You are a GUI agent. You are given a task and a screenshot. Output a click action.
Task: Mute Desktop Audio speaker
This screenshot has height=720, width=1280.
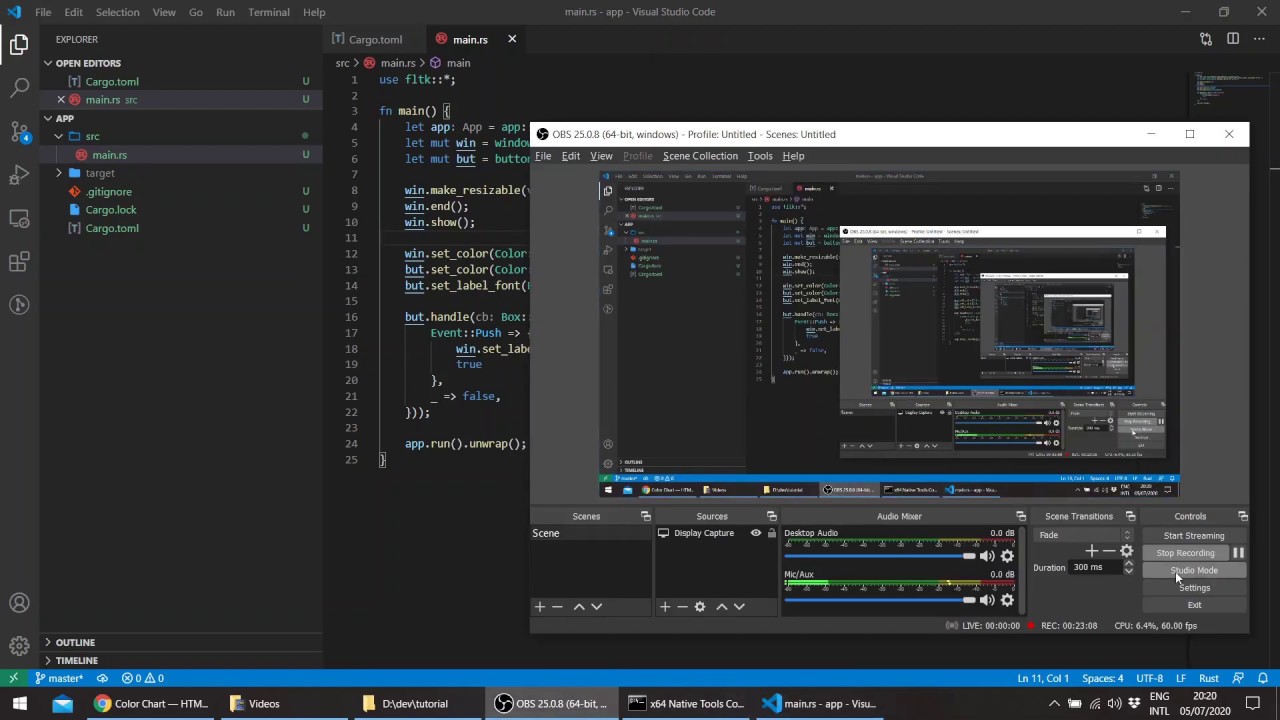tap(987, 556)
